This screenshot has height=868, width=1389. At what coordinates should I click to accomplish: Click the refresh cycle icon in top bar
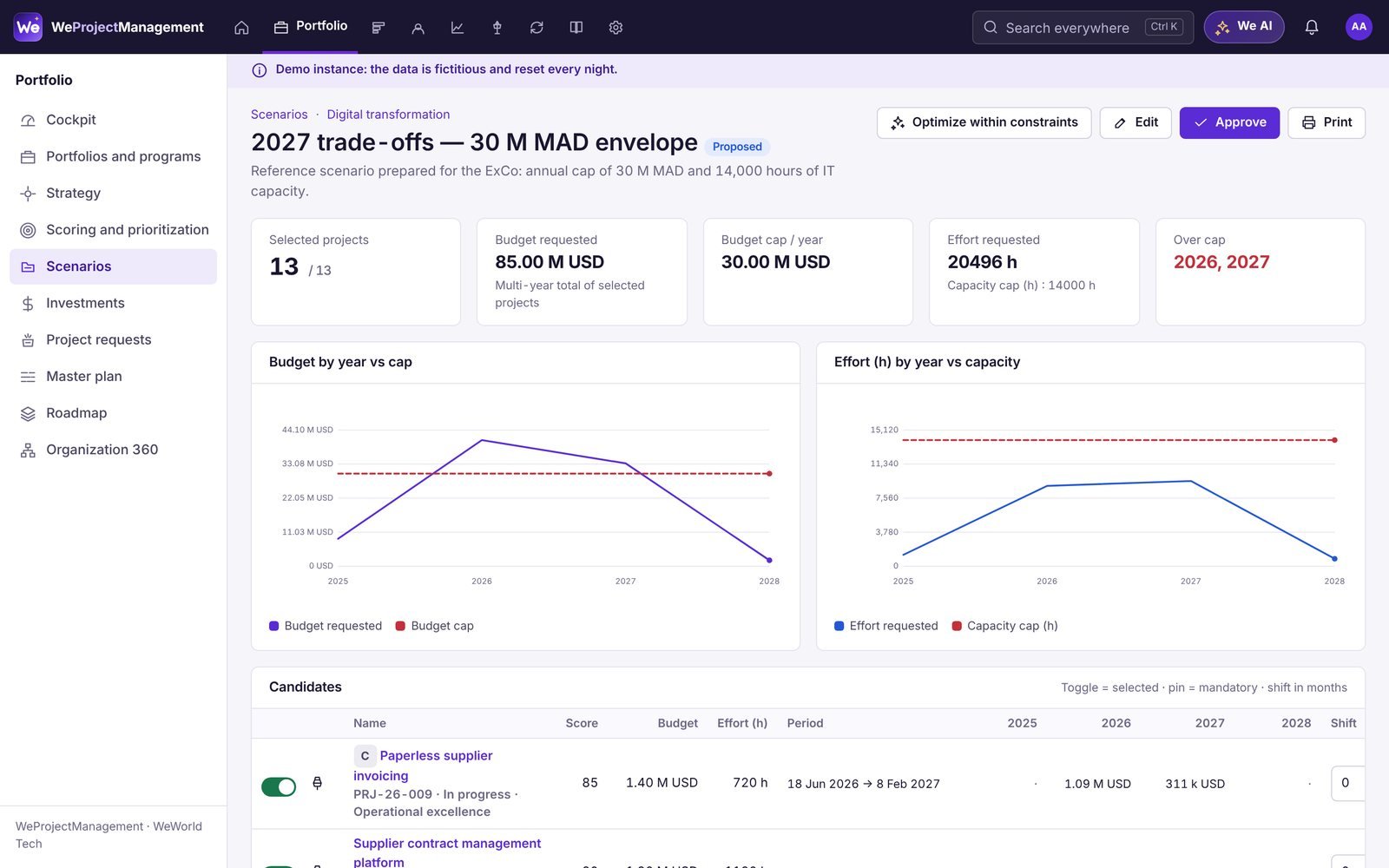pos(537,28)
